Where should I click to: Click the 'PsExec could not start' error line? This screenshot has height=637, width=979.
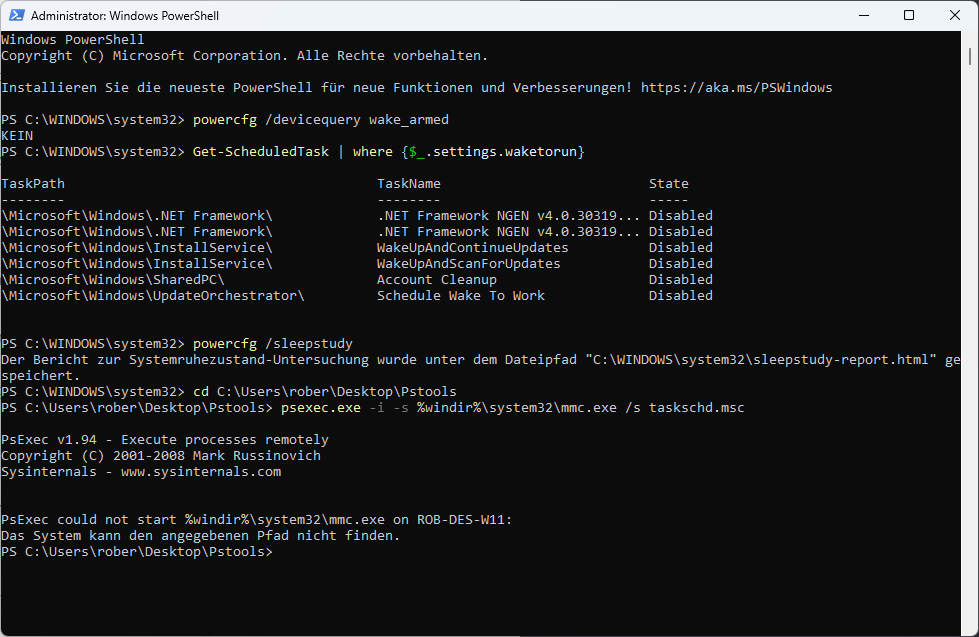(257, 520)
